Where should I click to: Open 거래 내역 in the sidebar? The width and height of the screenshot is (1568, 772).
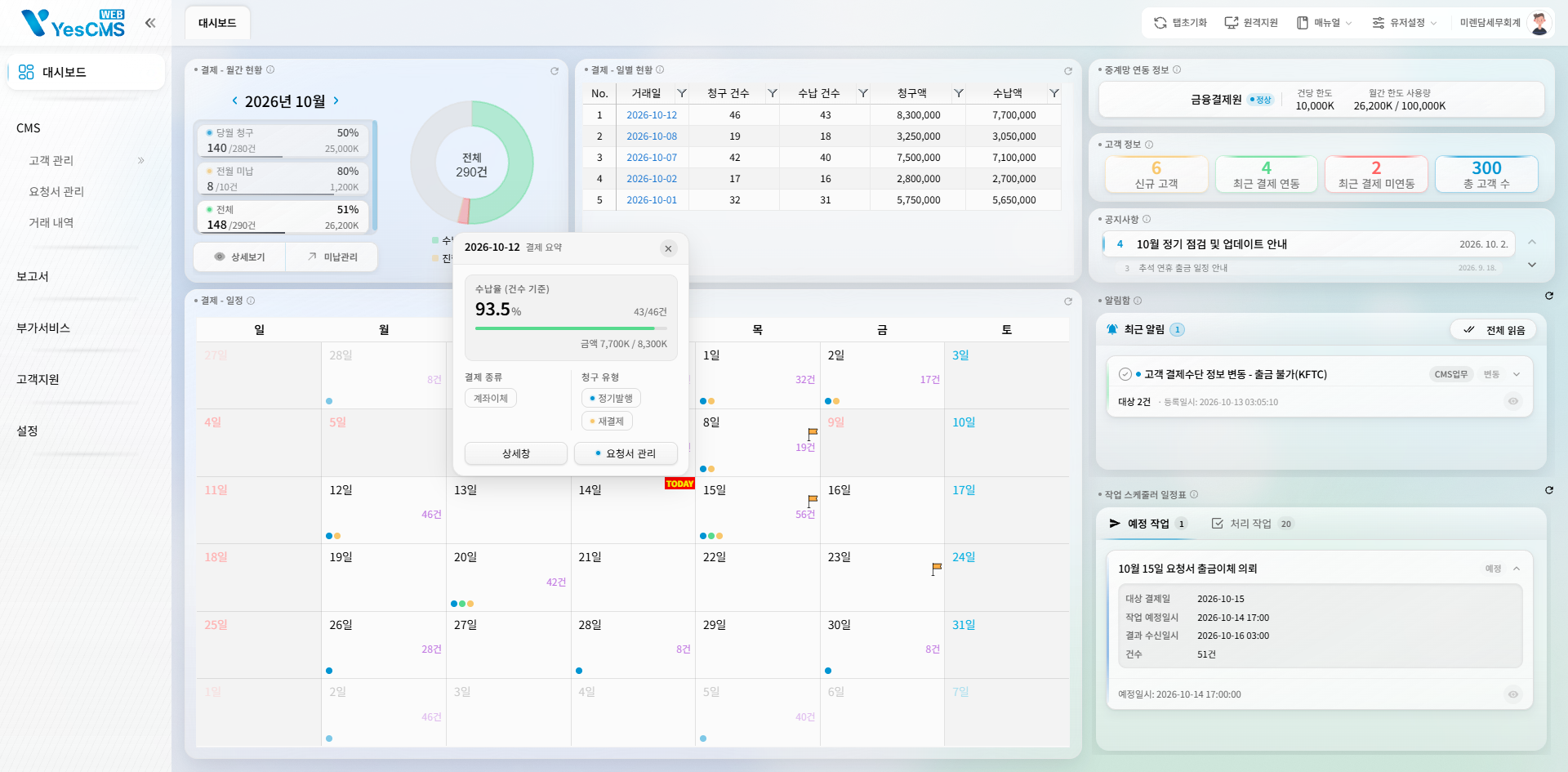(51, 222)
